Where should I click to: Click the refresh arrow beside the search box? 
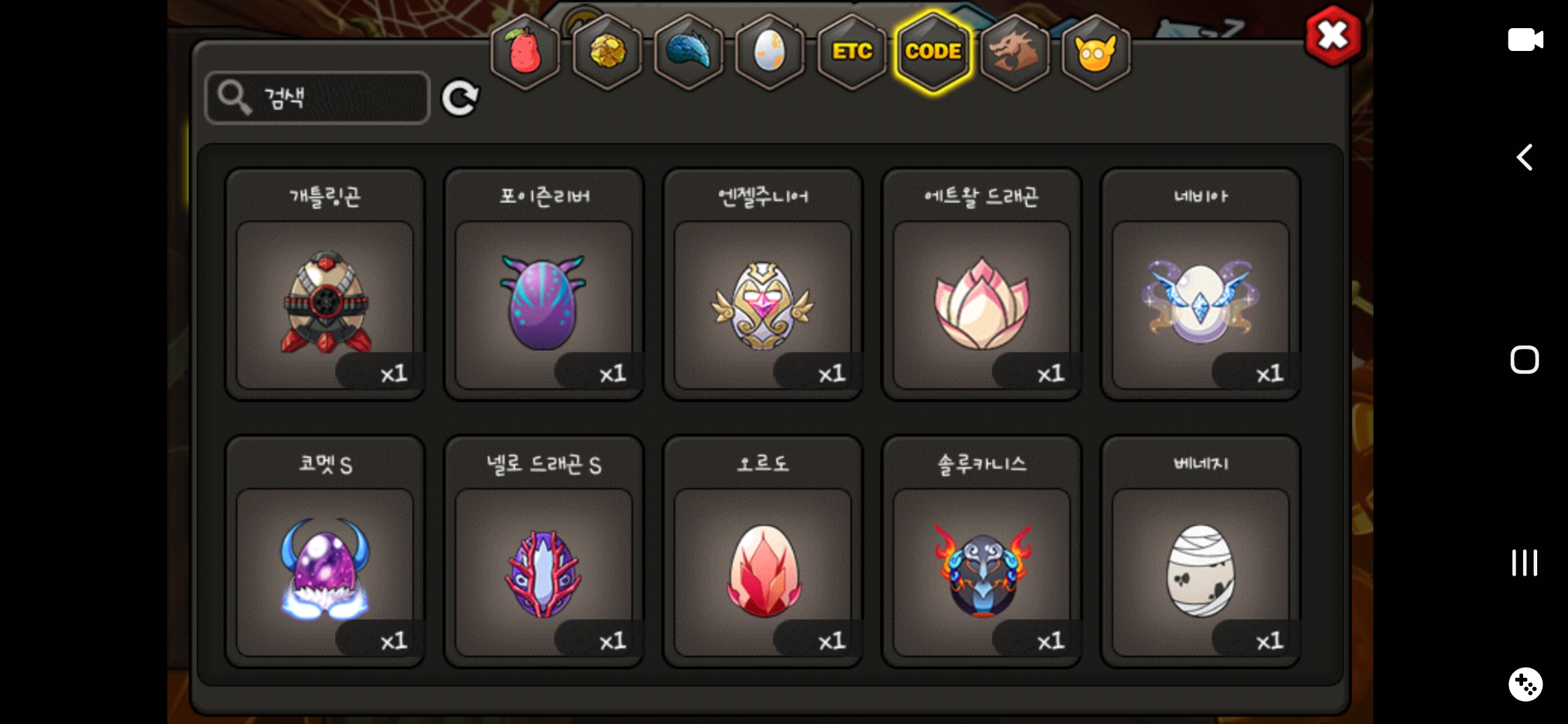point(460,99)
